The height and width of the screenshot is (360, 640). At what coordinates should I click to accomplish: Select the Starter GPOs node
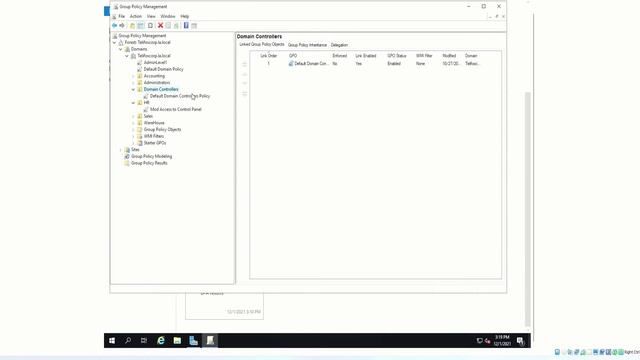click(155, 143)
